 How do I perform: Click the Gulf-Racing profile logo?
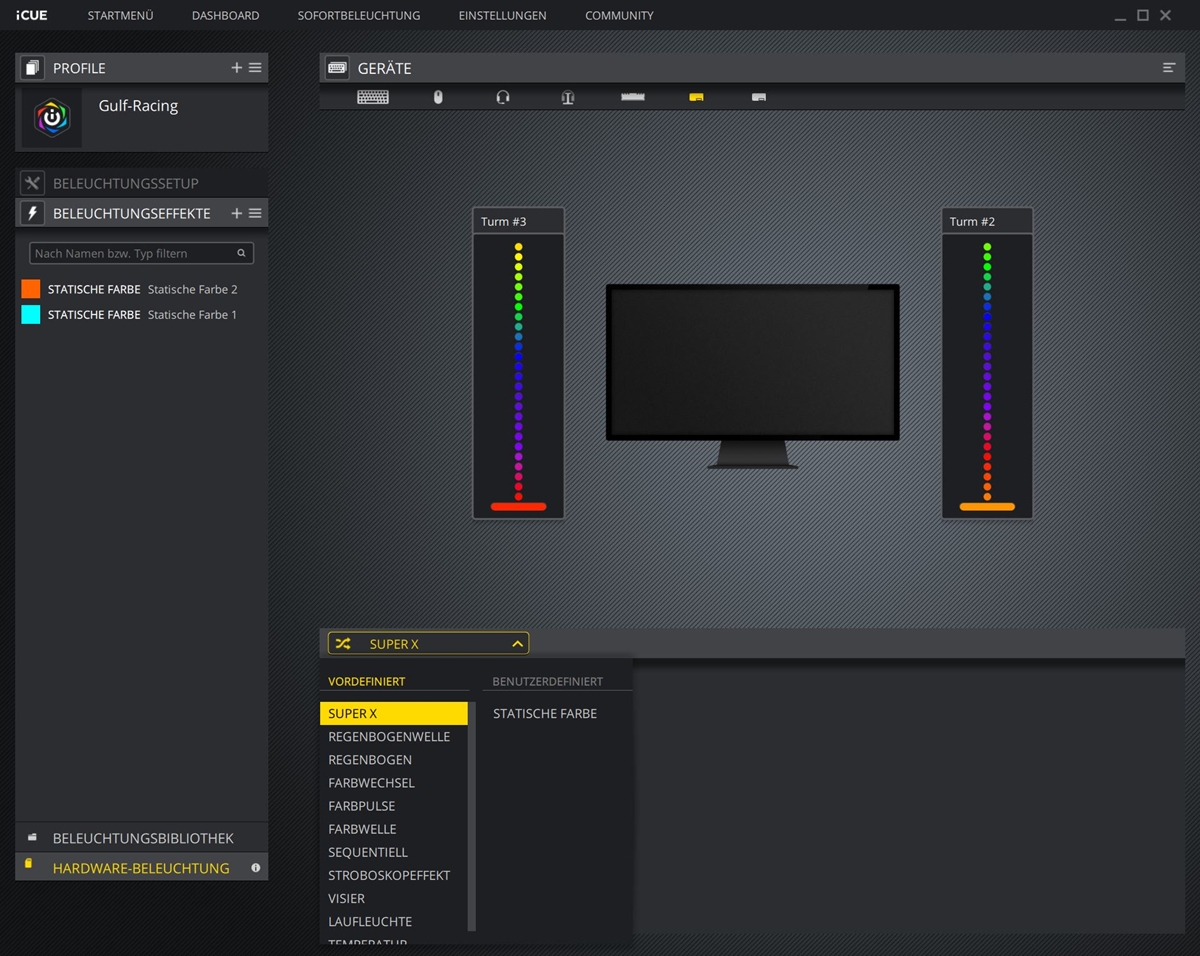tap(52, 117)
